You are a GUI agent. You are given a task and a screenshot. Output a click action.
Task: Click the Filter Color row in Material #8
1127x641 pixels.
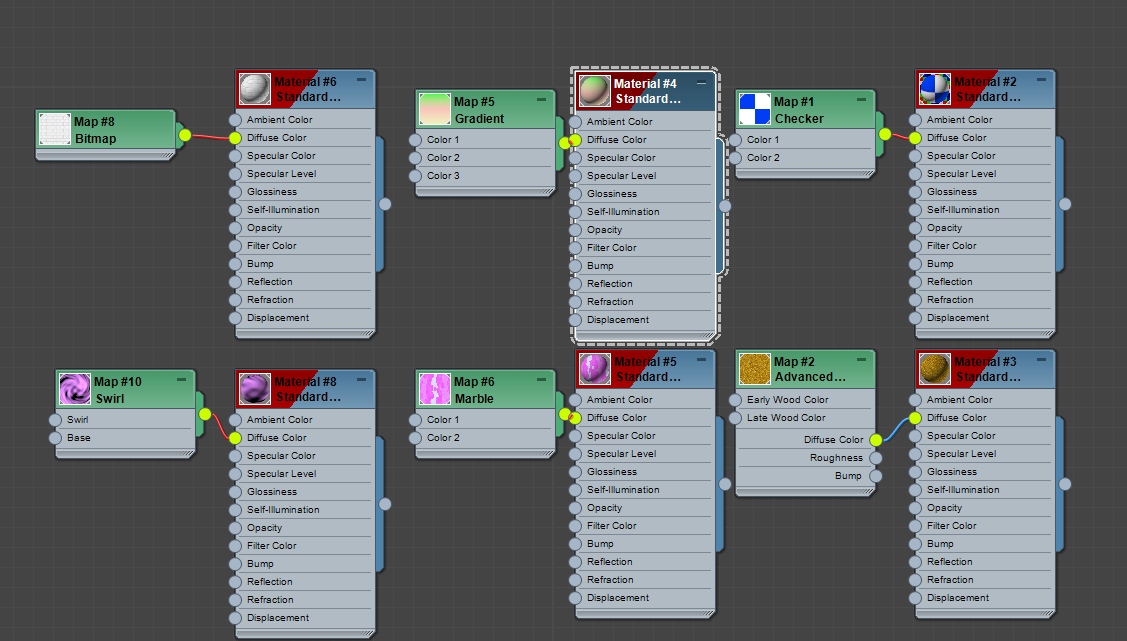coord(305,545)
